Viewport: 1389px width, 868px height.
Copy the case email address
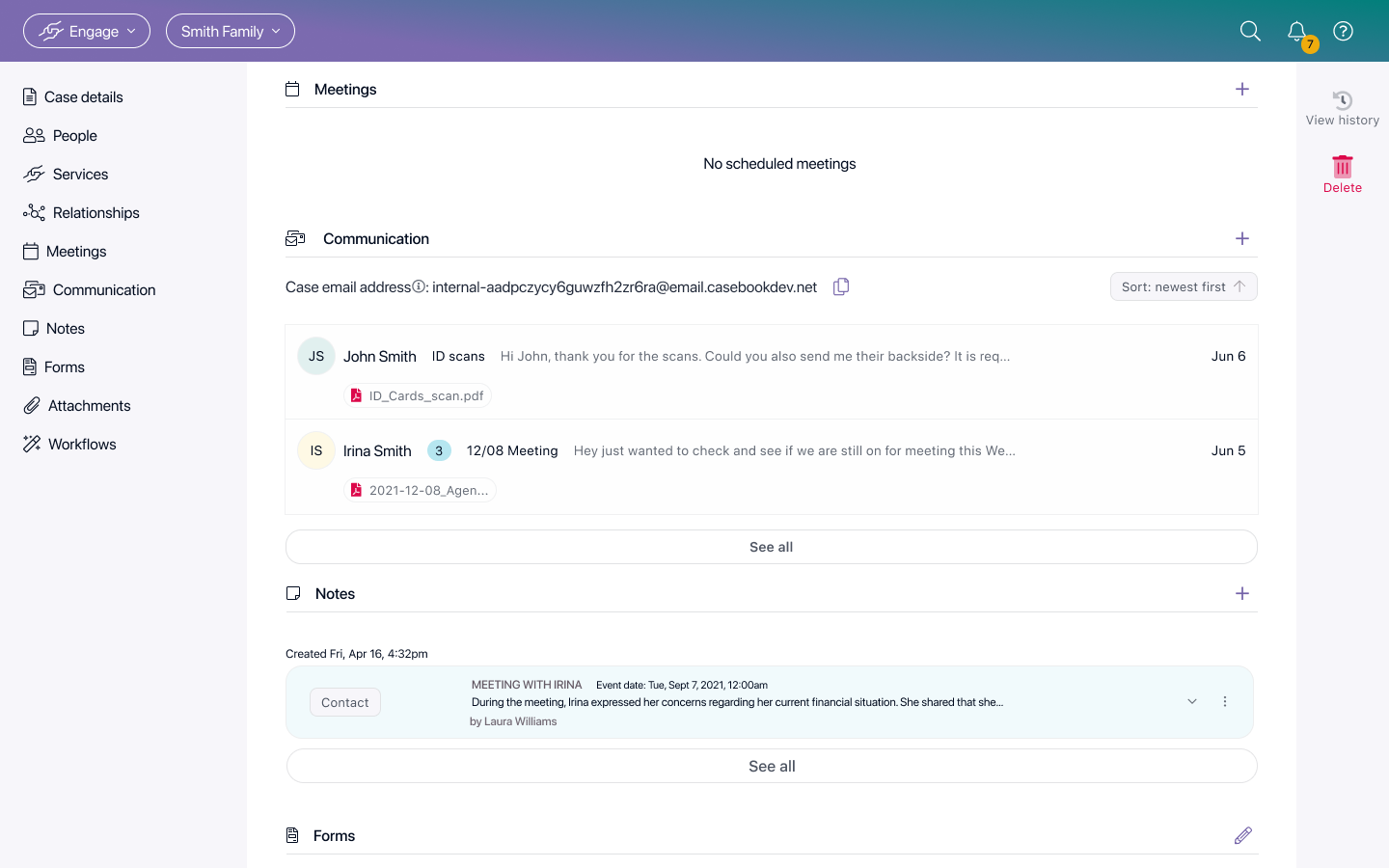[841, 286]
